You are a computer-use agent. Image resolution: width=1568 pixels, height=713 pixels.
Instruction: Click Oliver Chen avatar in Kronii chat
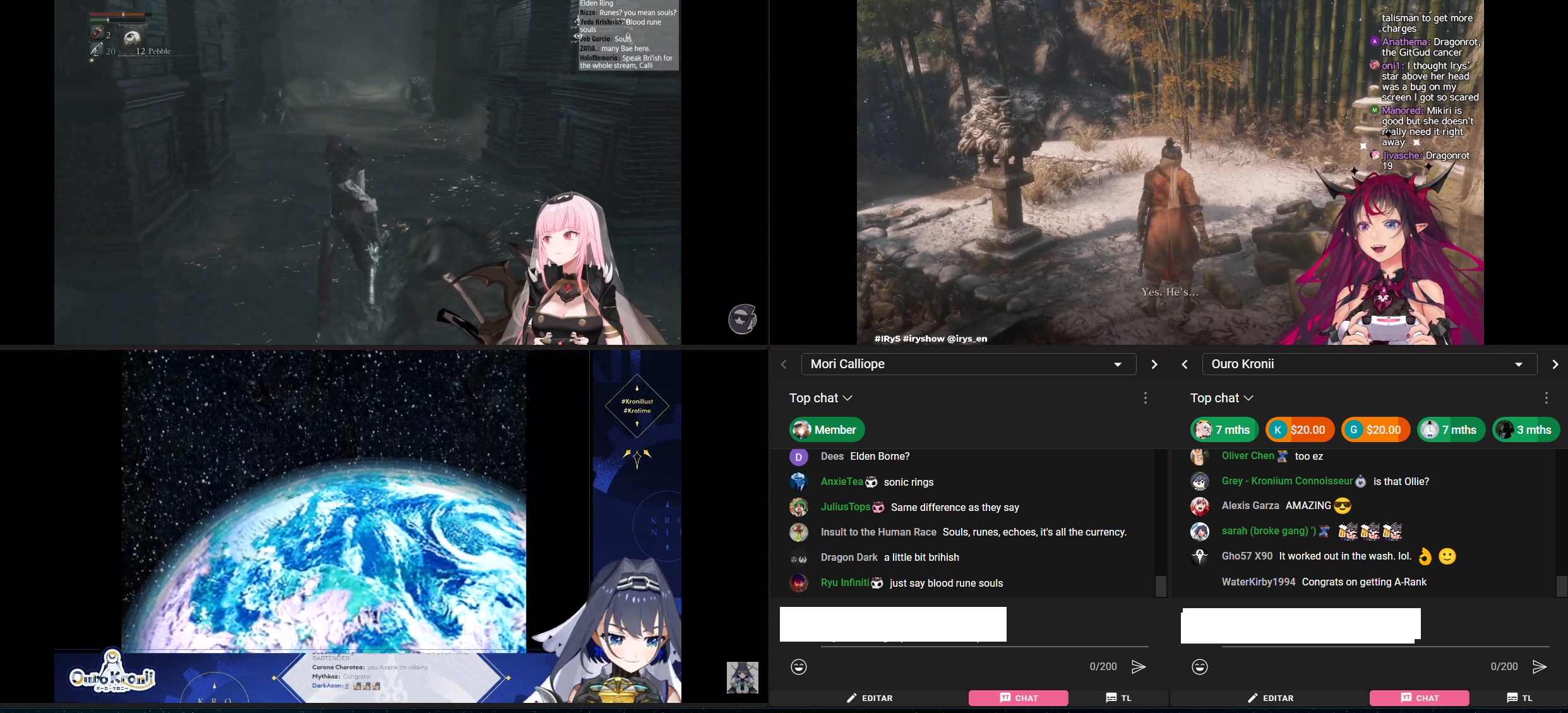1200,456
